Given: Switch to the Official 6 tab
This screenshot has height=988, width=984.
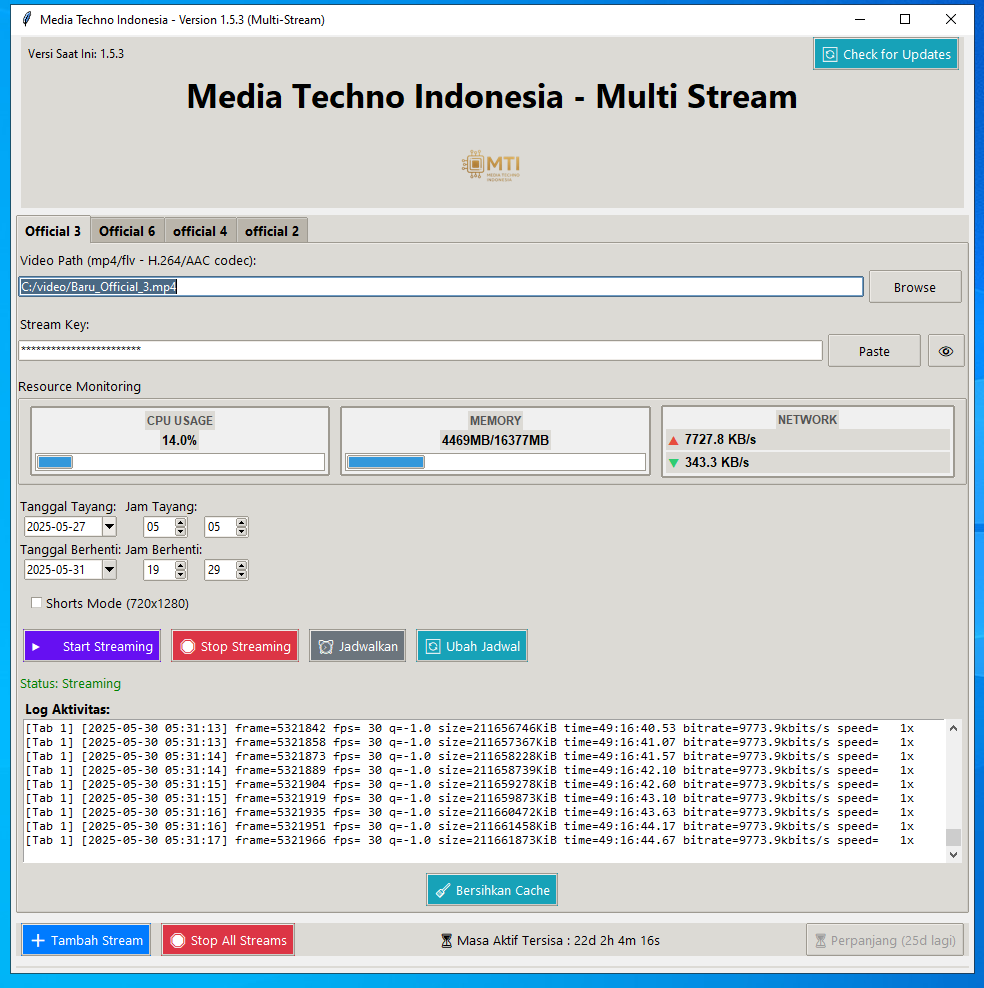Looking at the screenshot, I should click(x=127, y=231).
